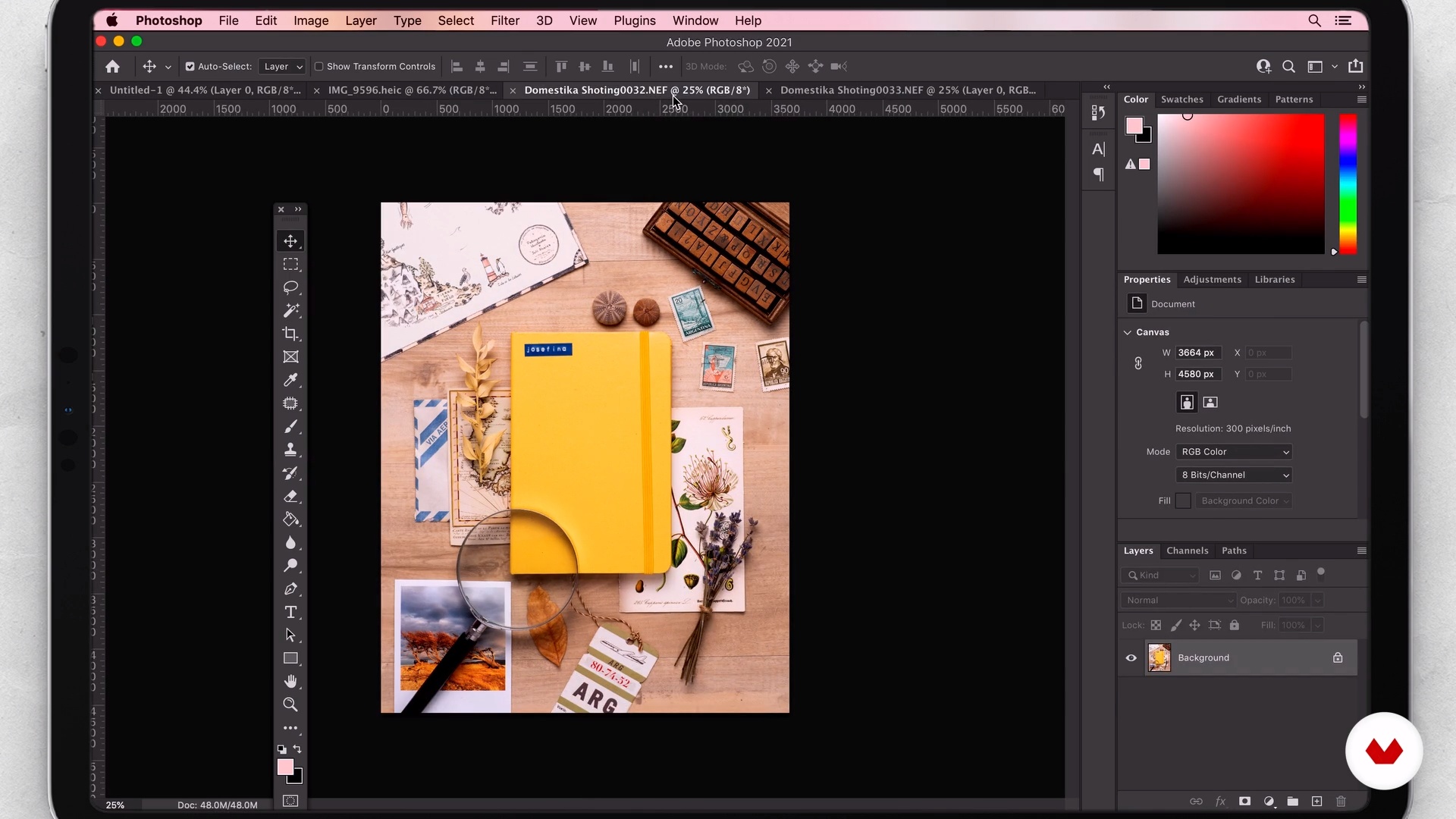
Task: Select the Magic Wand tool
Action: pyautogui.click(x=290, y=311)
